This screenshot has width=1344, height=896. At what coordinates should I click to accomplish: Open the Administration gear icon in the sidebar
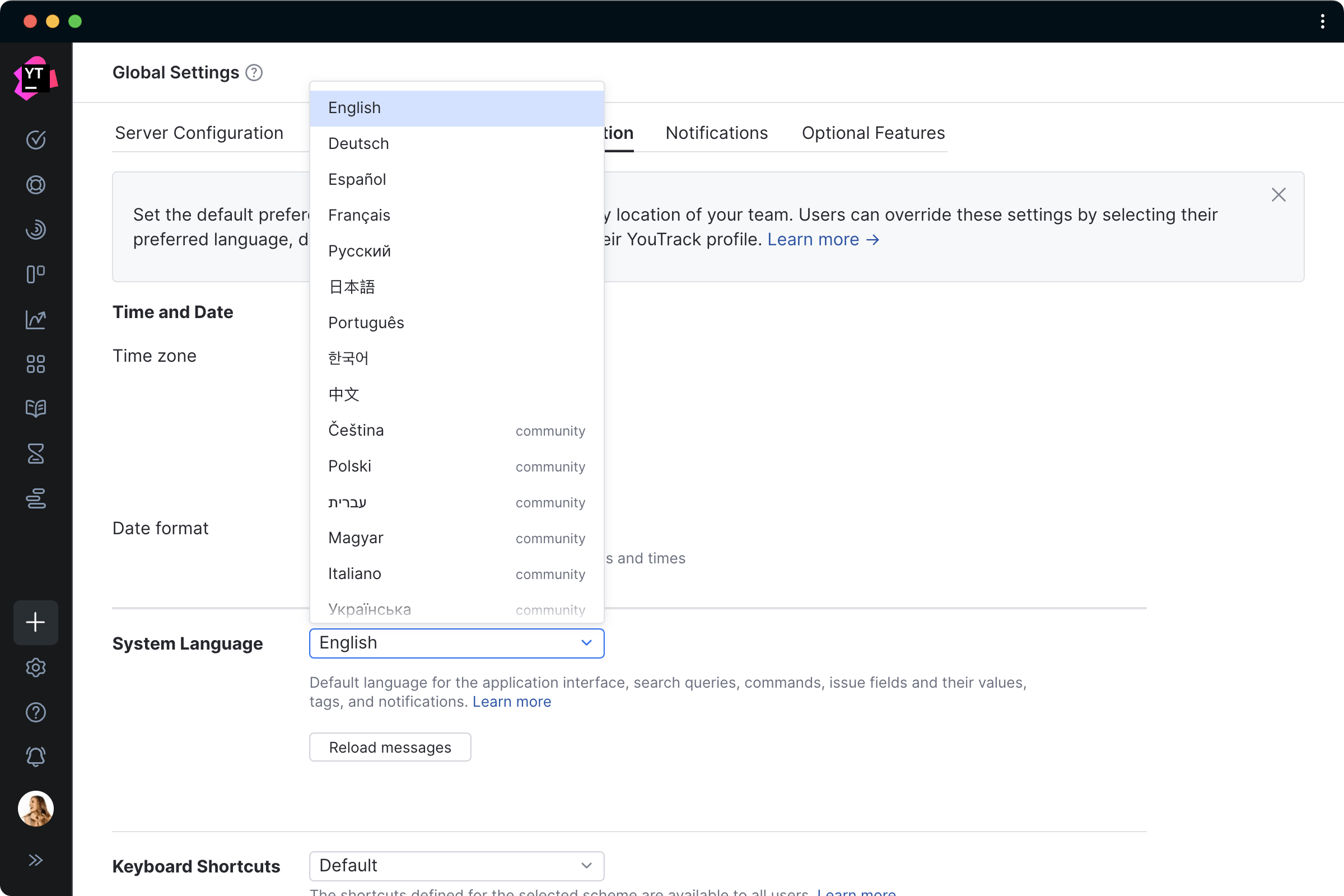pos(35,668)
